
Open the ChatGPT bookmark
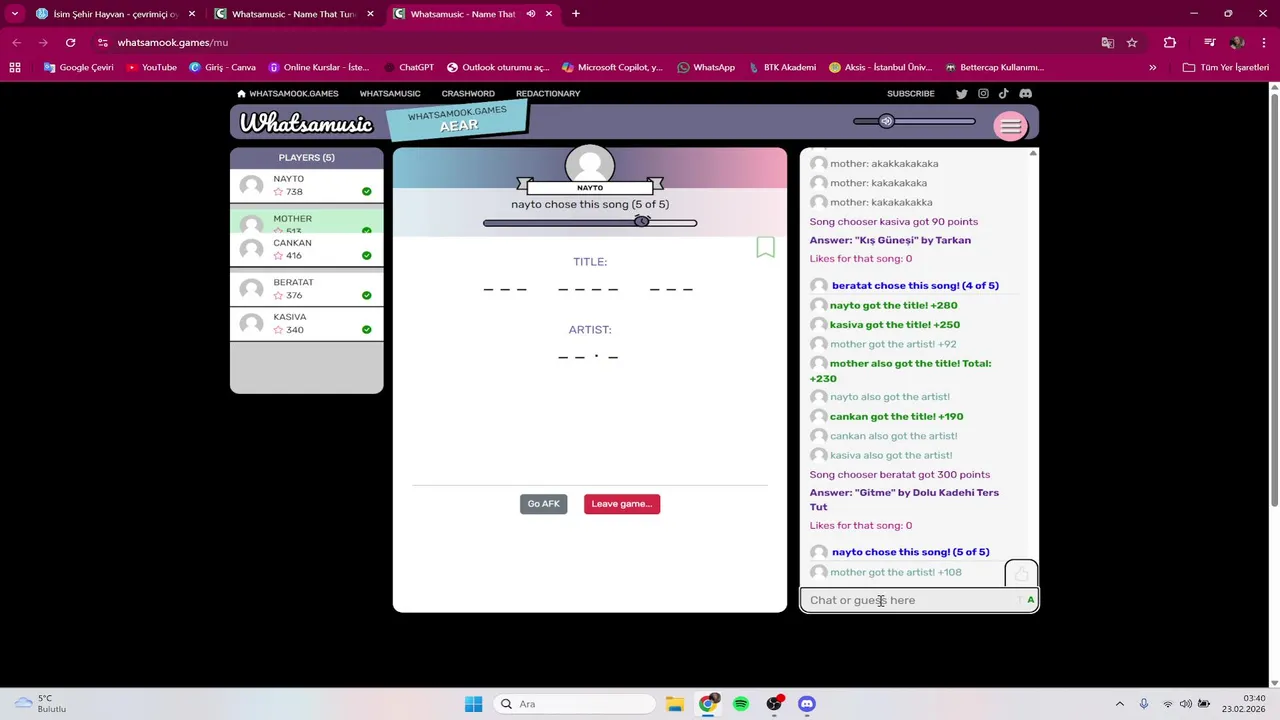(x=409, y=68)
